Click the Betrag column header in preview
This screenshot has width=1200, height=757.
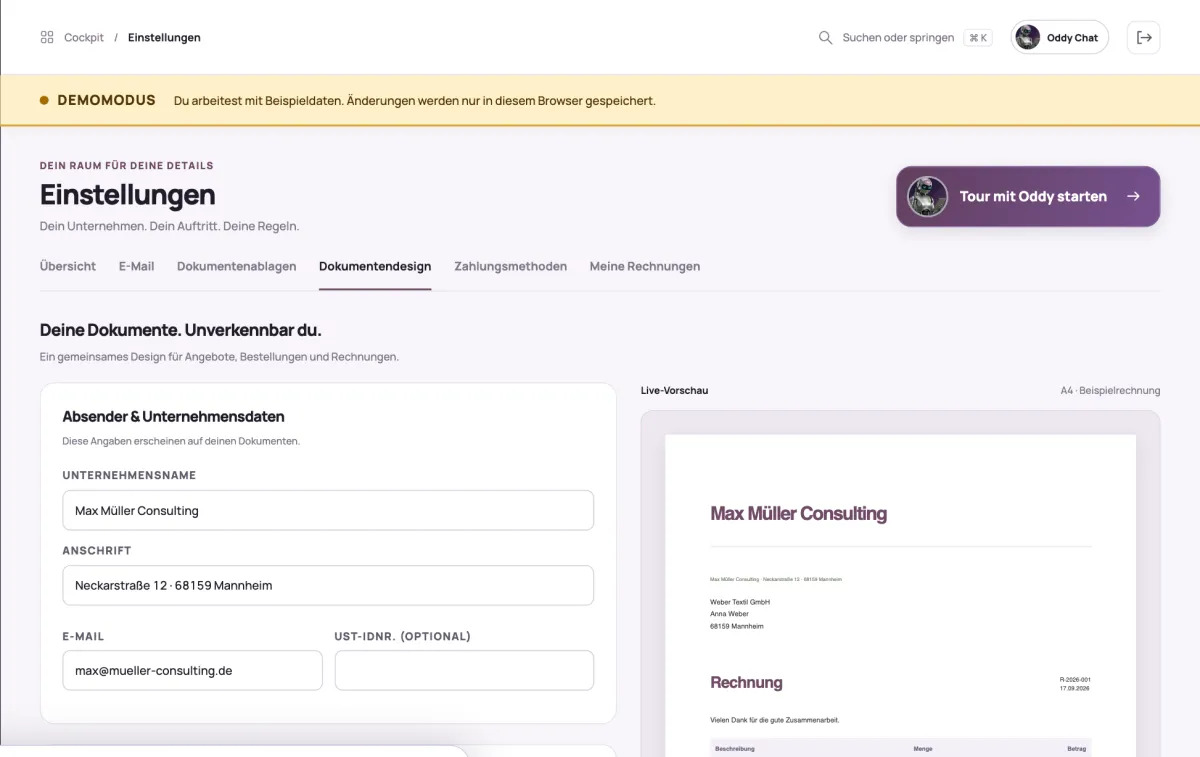click(1076, 748)
